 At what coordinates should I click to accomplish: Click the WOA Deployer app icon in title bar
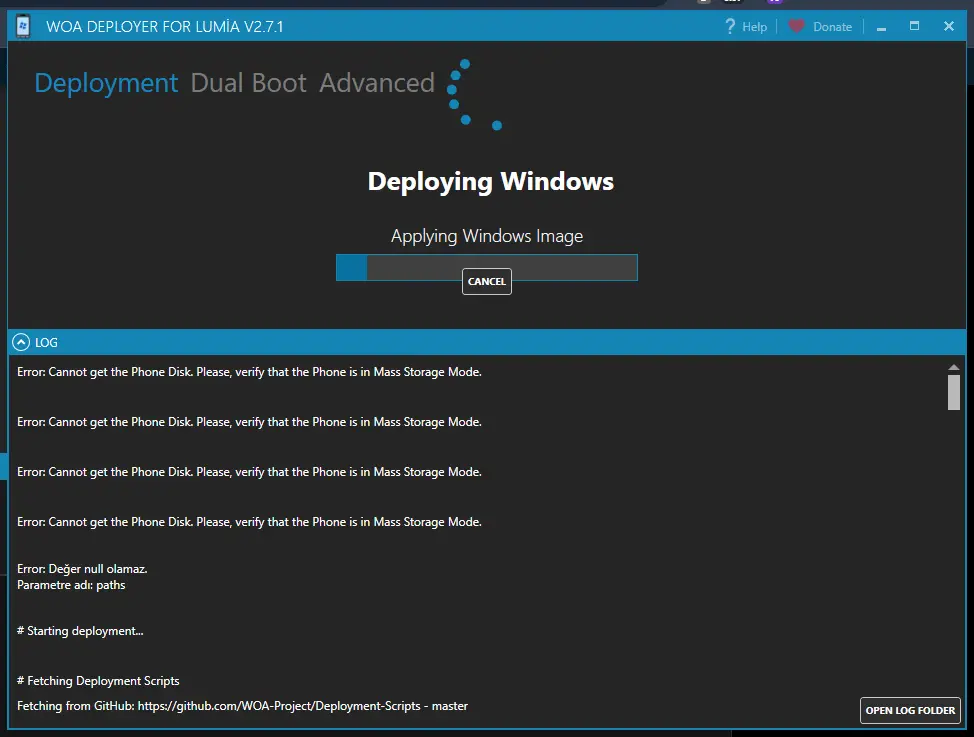23,26
